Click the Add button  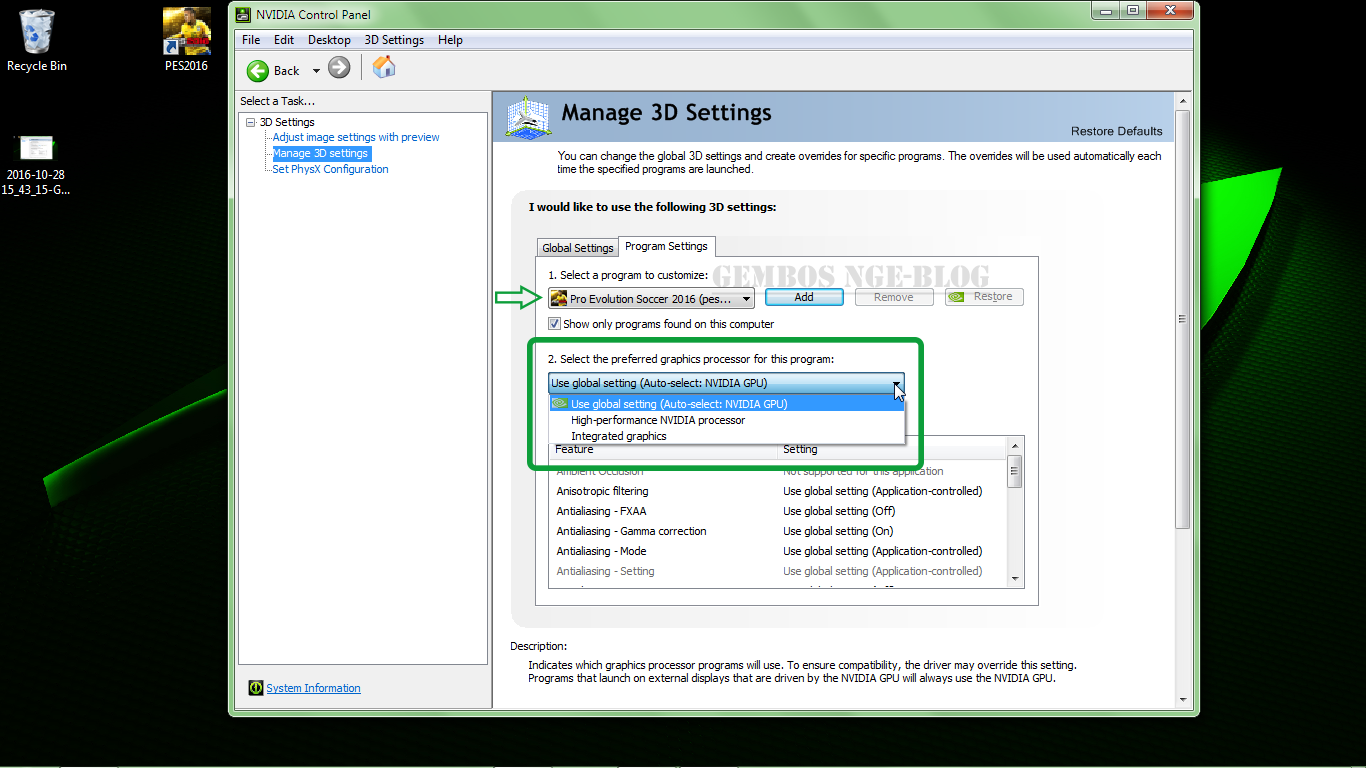804,297
